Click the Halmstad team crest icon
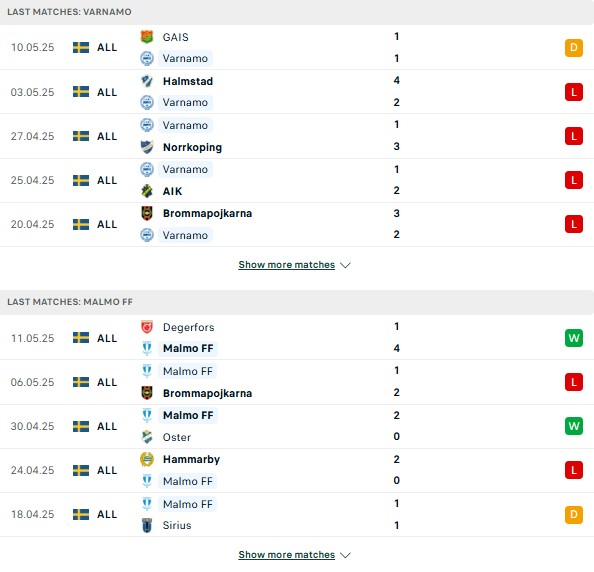Screen dimensions: 594x572 pyautogui.click(x=147, y=81)
